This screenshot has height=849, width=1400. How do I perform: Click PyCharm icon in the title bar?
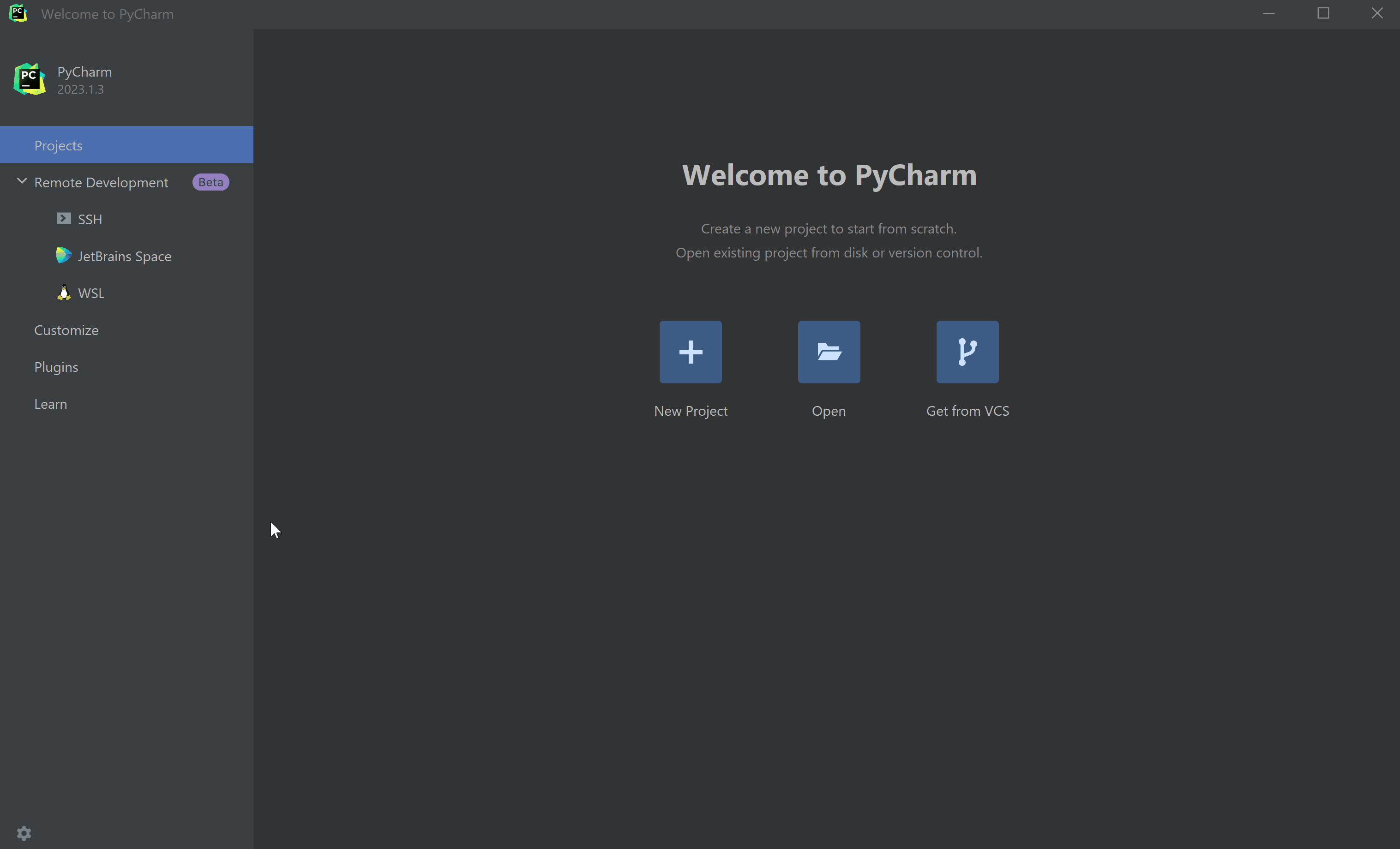click(18, 13)
